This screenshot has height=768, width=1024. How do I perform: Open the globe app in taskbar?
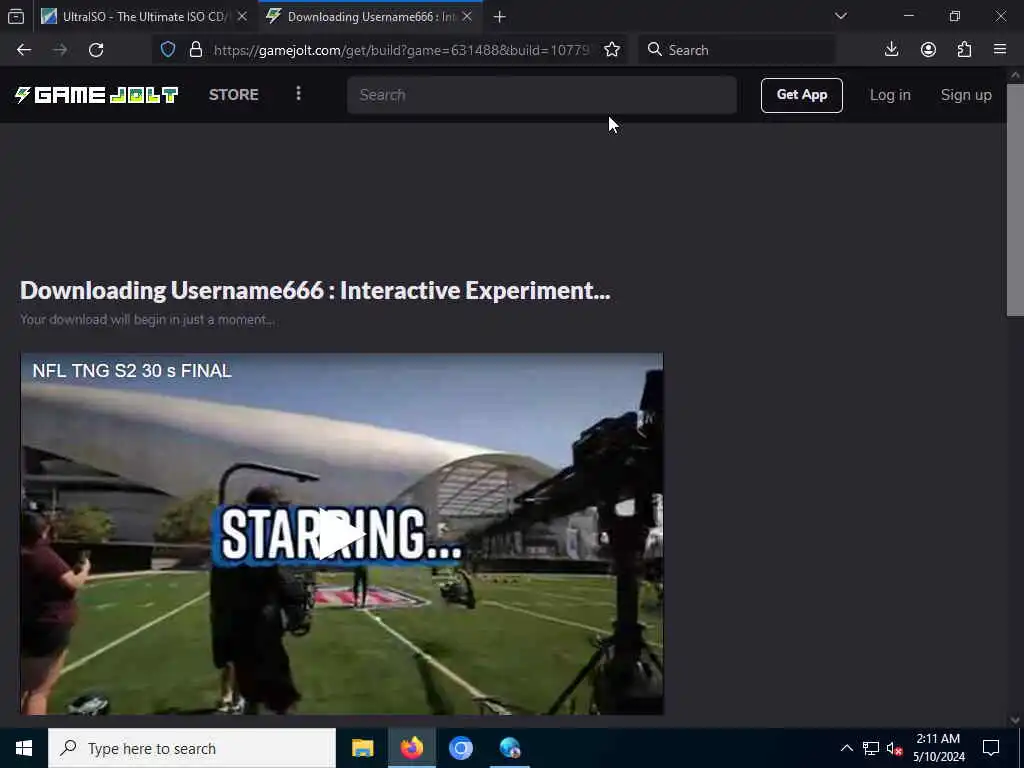coord(509,748)
